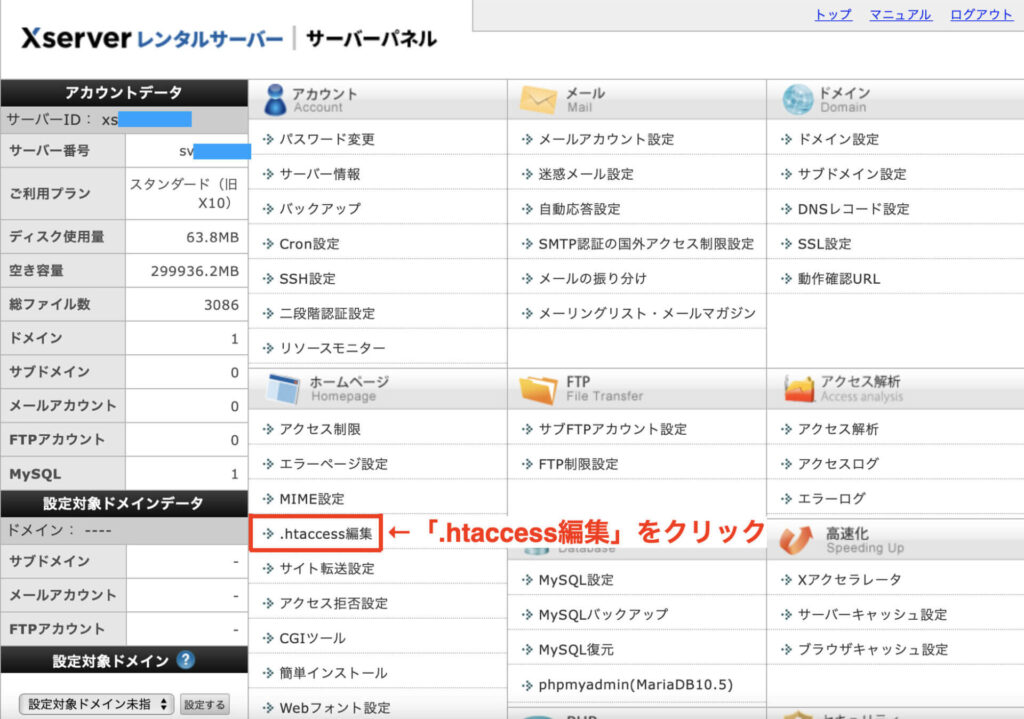Open エラーログ

[831, 499]
